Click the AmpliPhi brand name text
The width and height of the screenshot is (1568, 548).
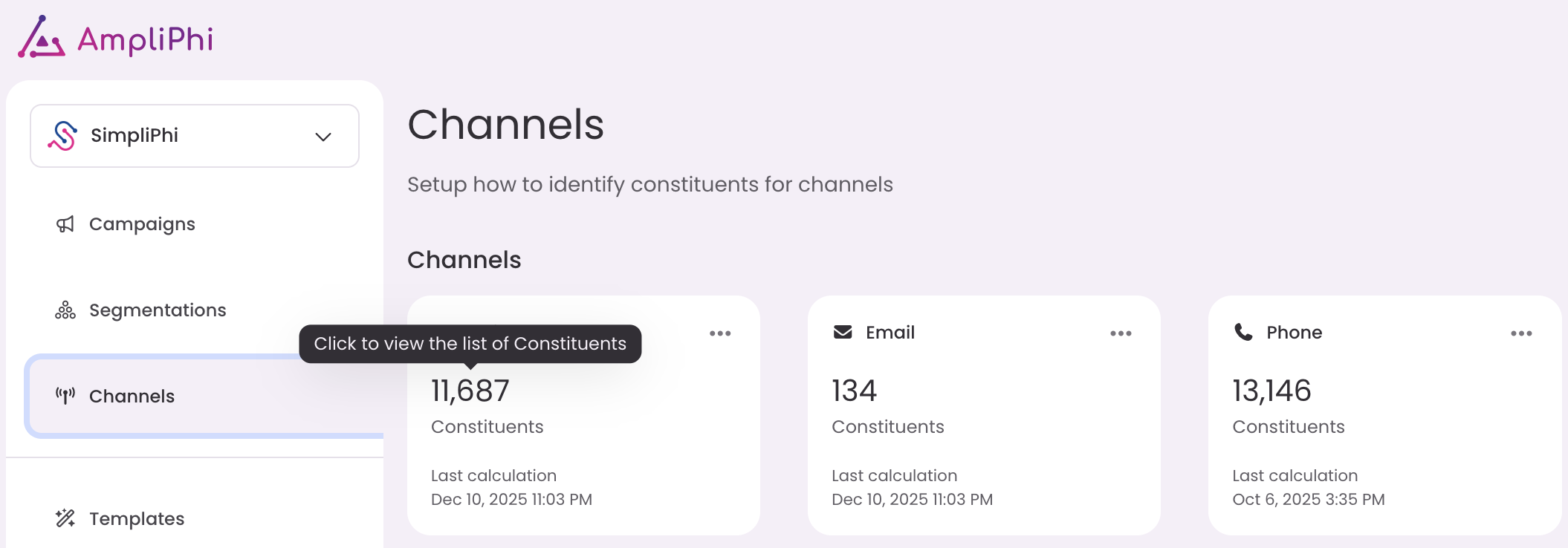point(146,39)
